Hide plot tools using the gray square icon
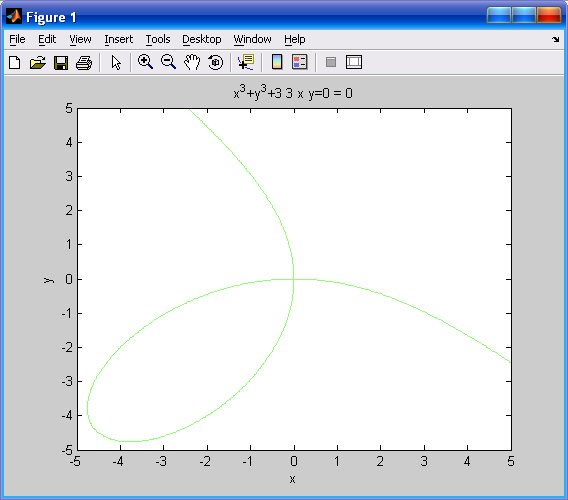Screen dimensions: 568x500 click(x=331, y=62)
